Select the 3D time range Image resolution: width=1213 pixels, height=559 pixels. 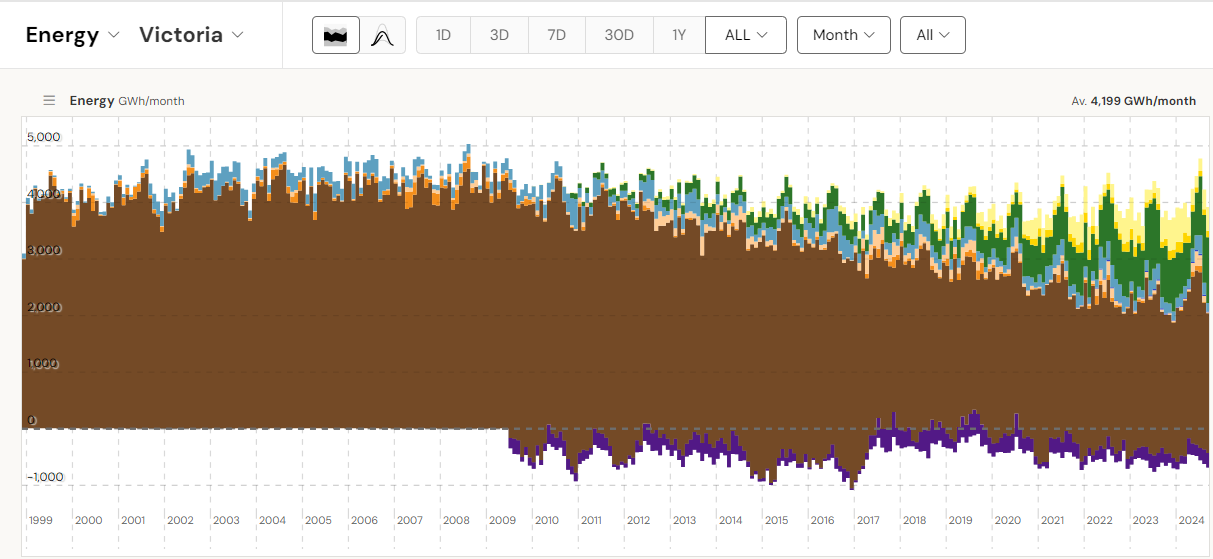point(499,35)
